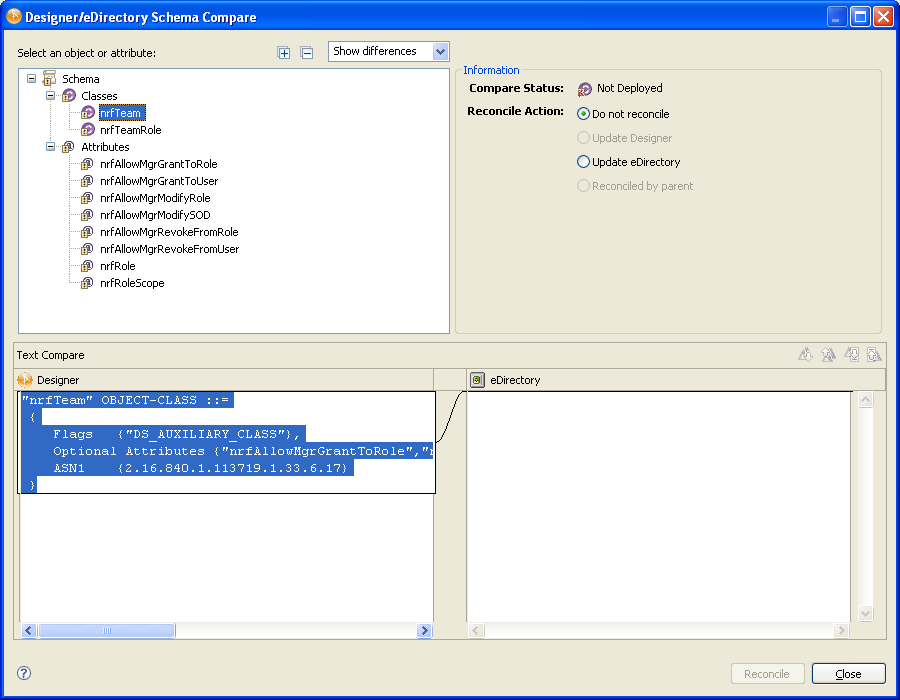Click the Classes label in tree
900x700 pixels.
tap(99, 96)
